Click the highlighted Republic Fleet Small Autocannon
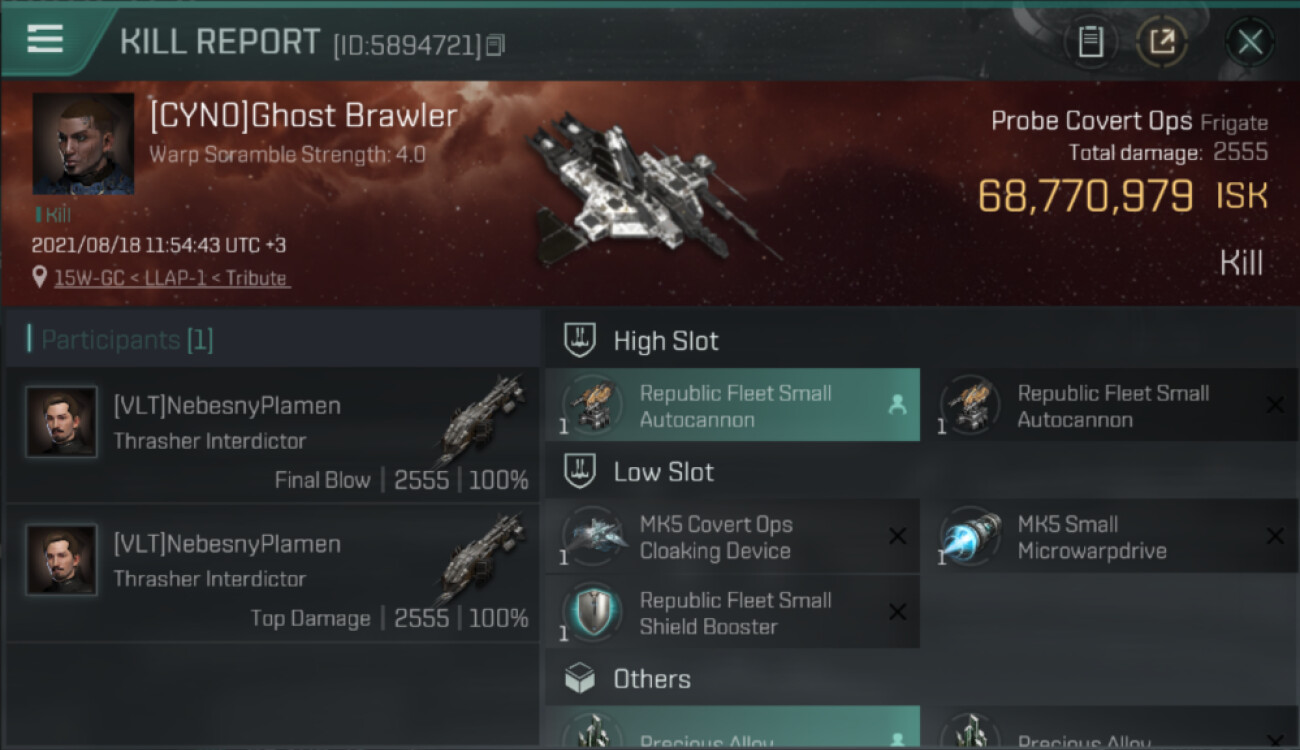1300x750 pixels. (732, 405)
